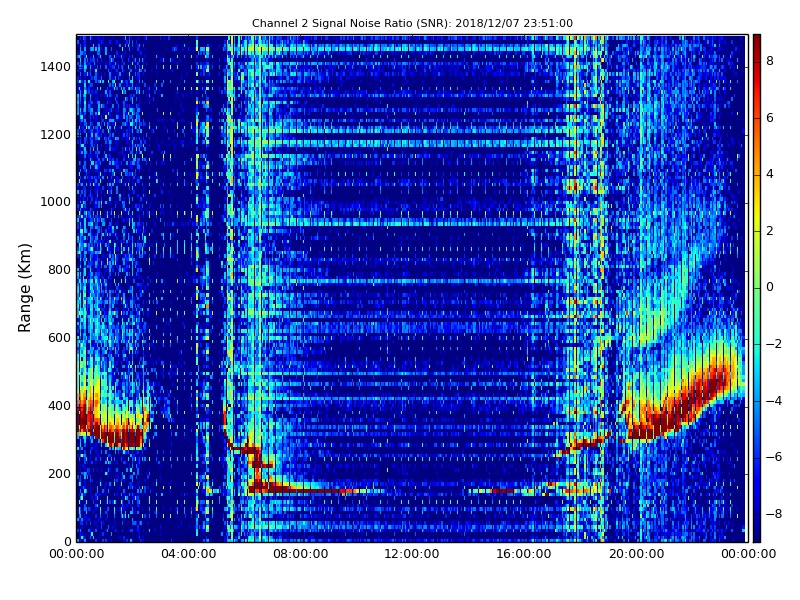Viewport: 800px width, 600px height.
Task: Click the green middle of the colorbar
Action: pos(757,288)
